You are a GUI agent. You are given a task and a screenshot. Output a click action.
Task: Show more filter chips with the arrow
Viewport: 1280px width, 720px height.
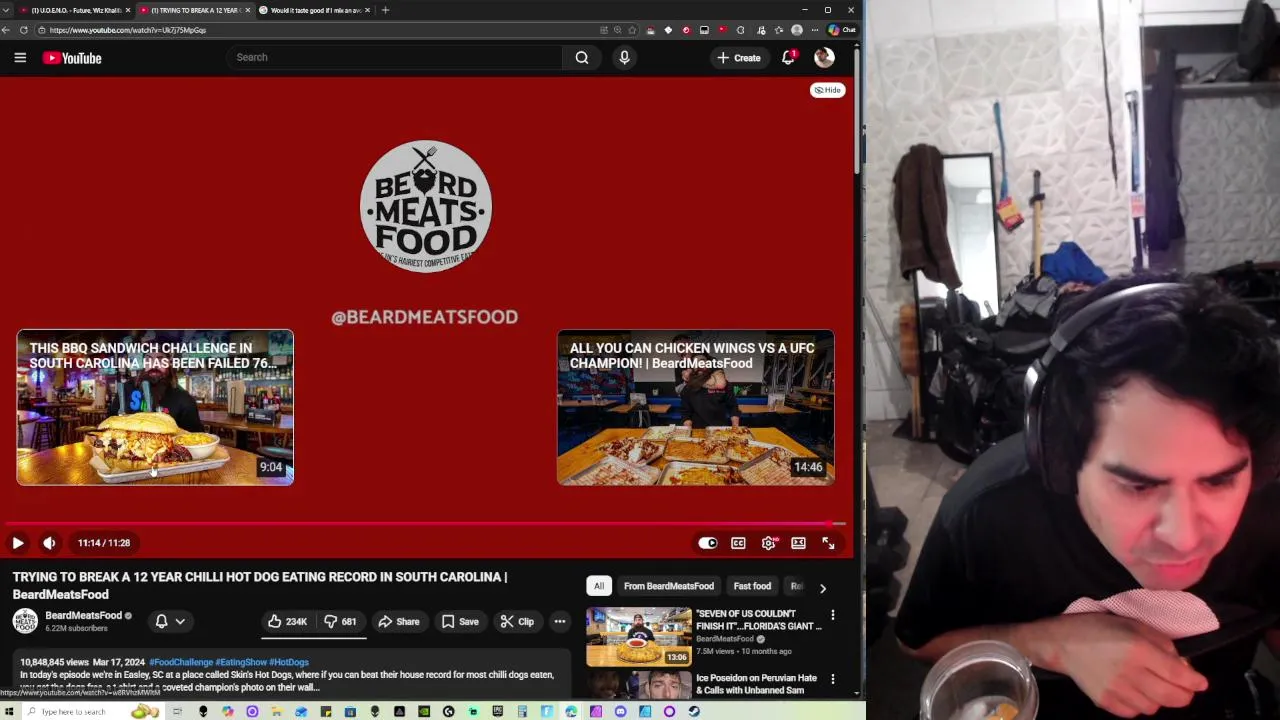tap(822, 588)
